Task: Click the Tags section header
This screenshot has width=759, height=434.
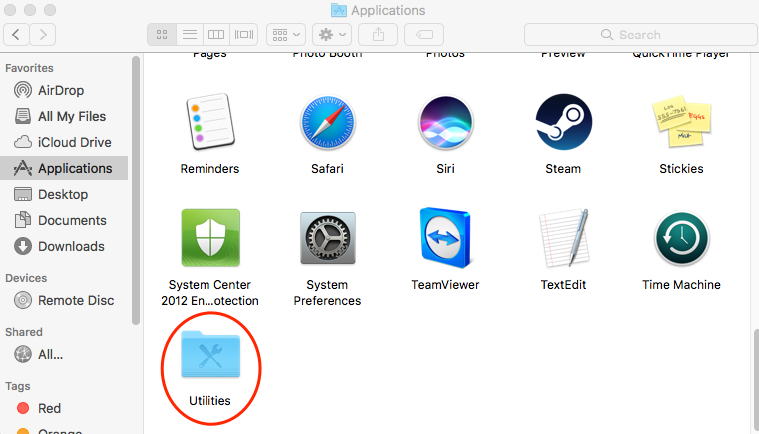Action: tap(18, 386)
